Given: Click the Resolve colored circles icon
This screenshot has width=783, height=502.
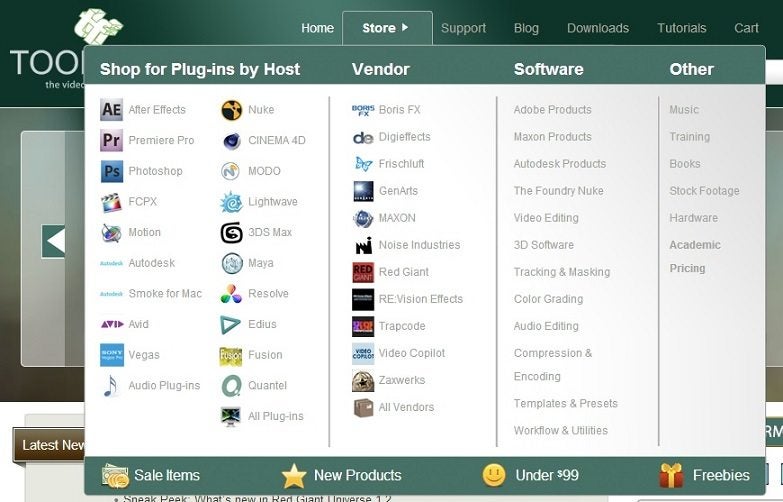Looking at the screenshot, I should click(x=231, y=294).
